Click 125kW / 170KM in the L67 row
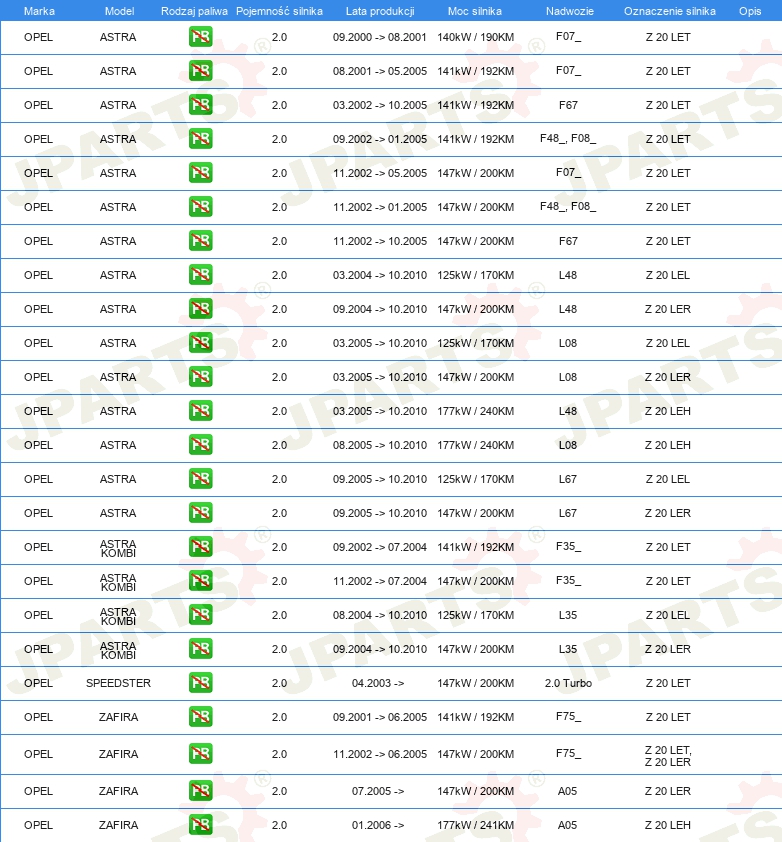The width and height of the screenshot is (782, 842). (x=475, y=479)
